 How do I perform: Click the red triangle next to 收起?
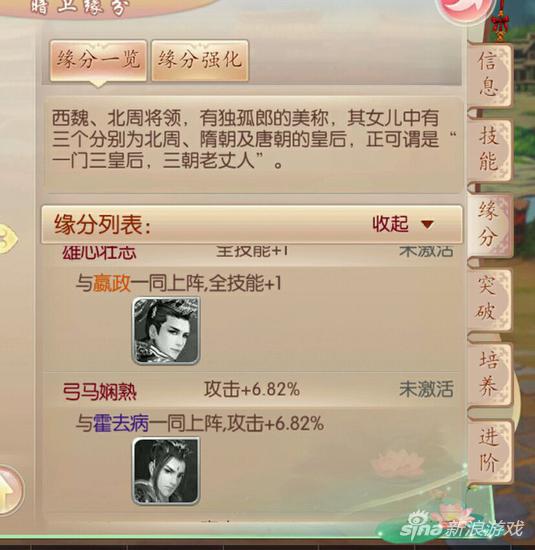427,224
